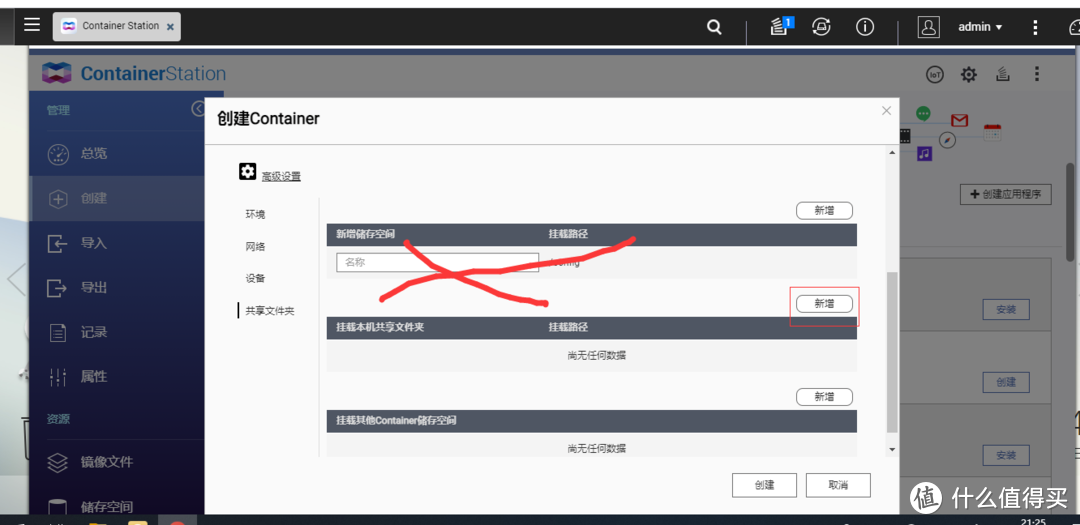The width and height of the screenshot is (1080, 525).
Task: Click the gear icon next to 高级设置
Action: [x=247, y=172]
